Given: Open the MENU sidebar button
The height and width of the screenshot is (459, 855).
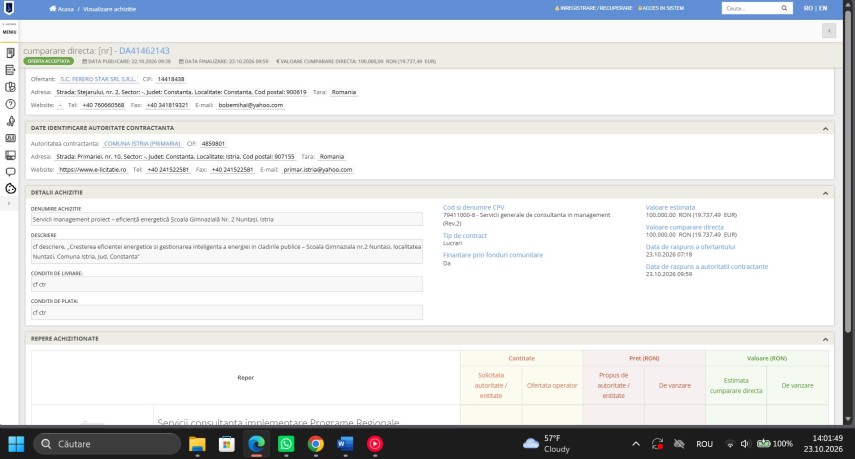Looking at the screenshot, I should (9, 32).
